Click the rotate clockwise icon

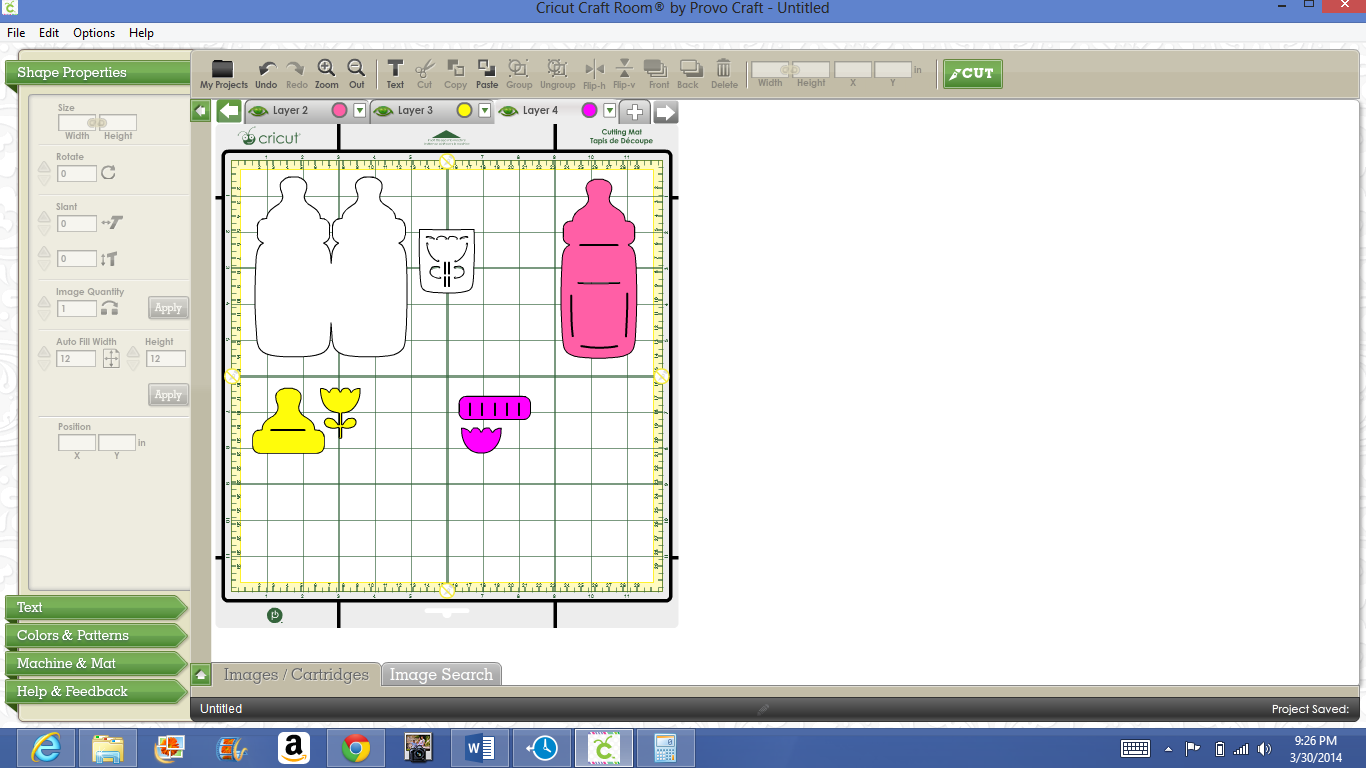point(108,173)
